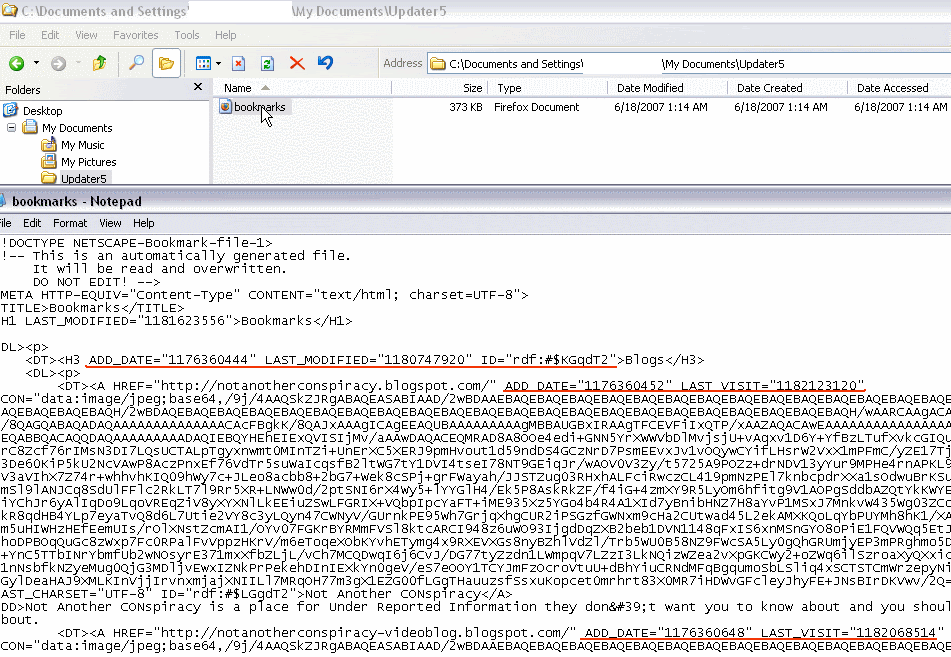This screenshot has height=657, width=951.
Task: Open Explorer View menu
Action: point(86,35)
